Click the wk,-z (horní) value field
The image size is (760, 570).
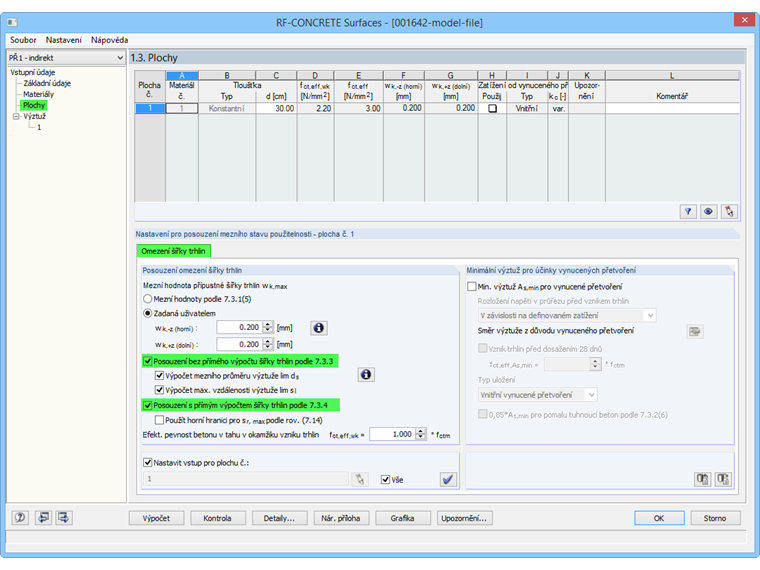tap(239, 328)
